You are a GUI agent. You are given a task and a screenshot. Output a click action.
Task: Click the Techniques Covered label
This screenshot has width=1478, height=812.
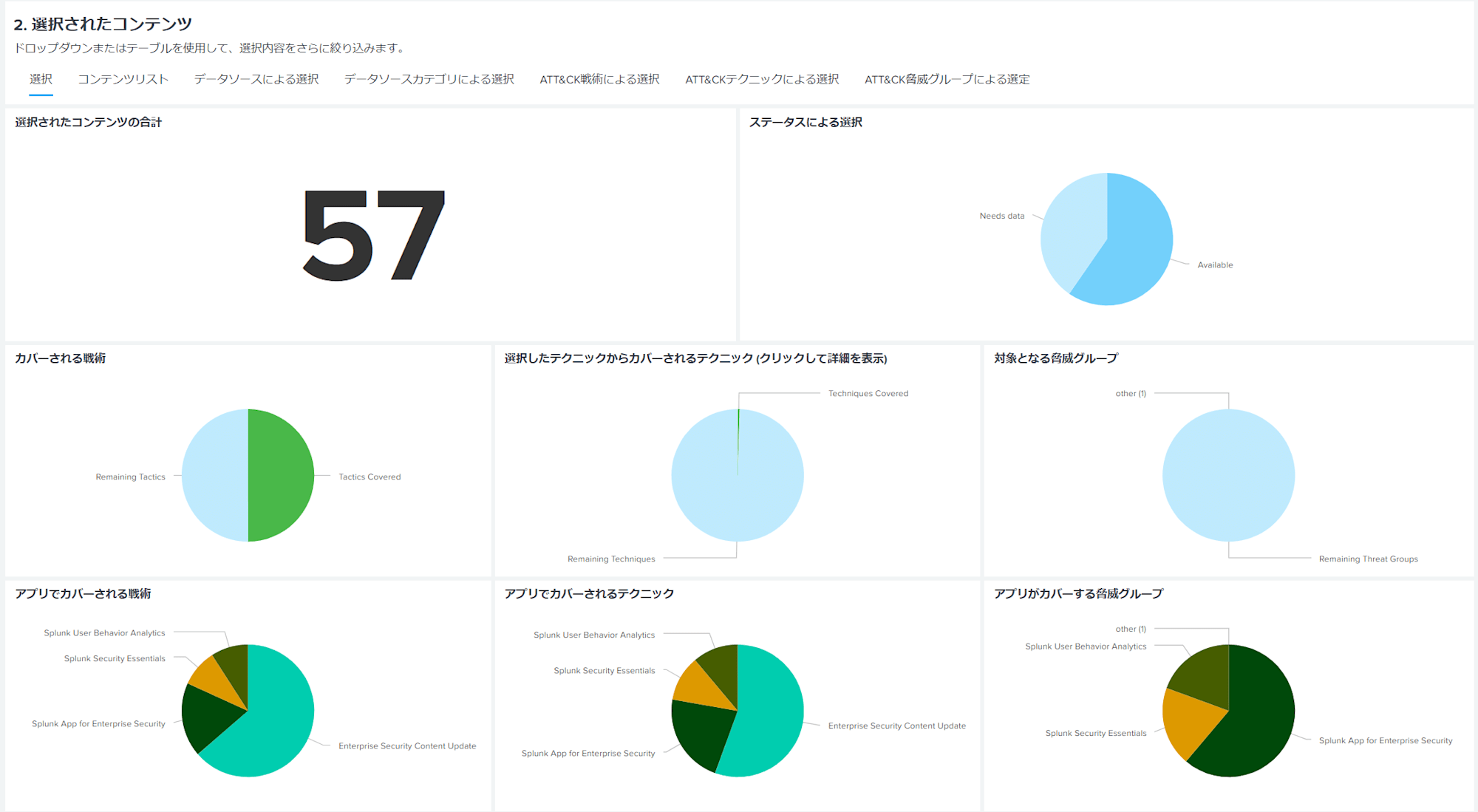pyautogui.click(x=868, y=393)
